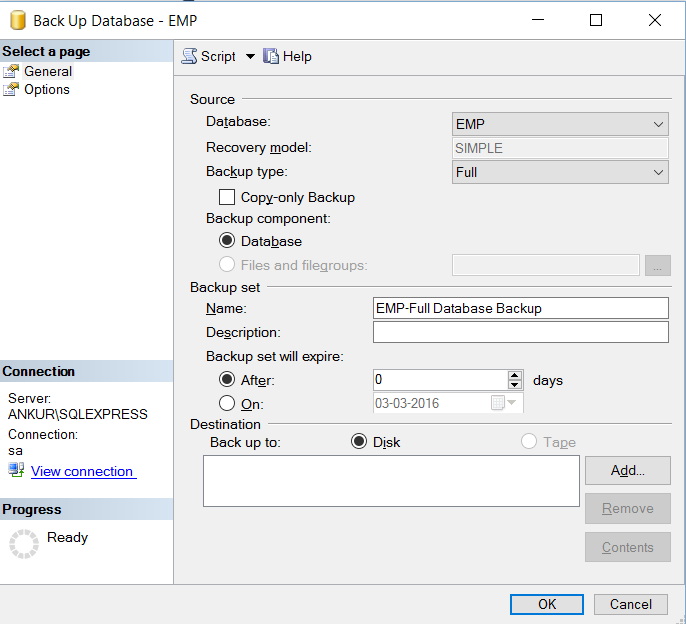
Task: Increase expire-after days with up arrow
Action: click(515, 375)
